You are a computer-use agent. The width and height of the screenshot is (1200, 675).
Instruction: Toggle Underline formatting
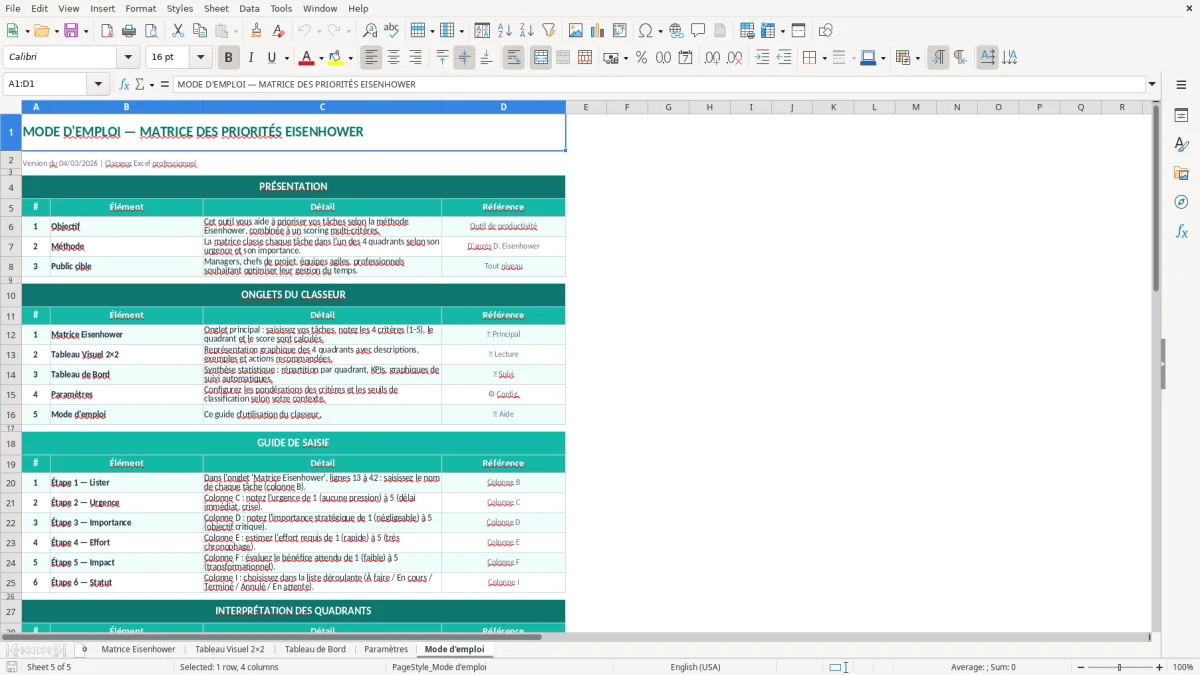272,58
